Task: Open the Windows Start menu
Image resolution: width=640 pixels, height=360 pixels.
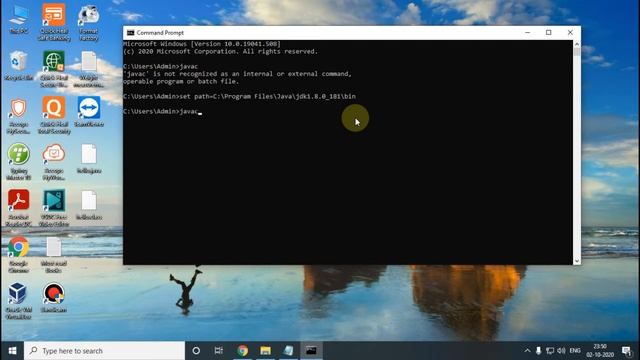Action: pyautogui.click(x=12, y=351)
